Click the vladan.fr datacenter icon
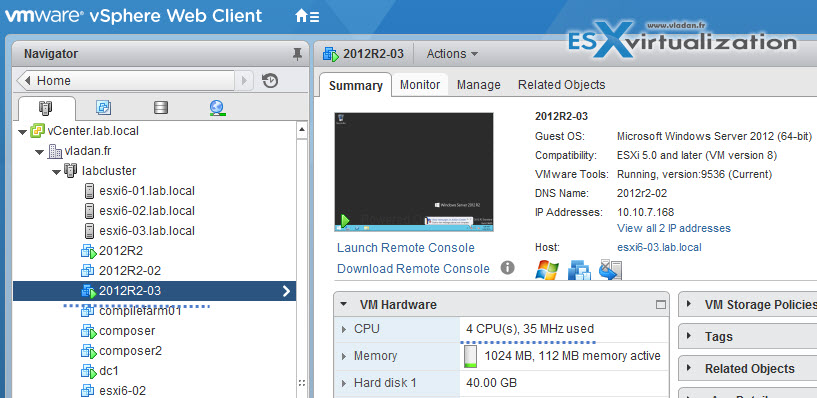Screen dimensions: 817x398 pyautogui.click(x=54, y=151)
